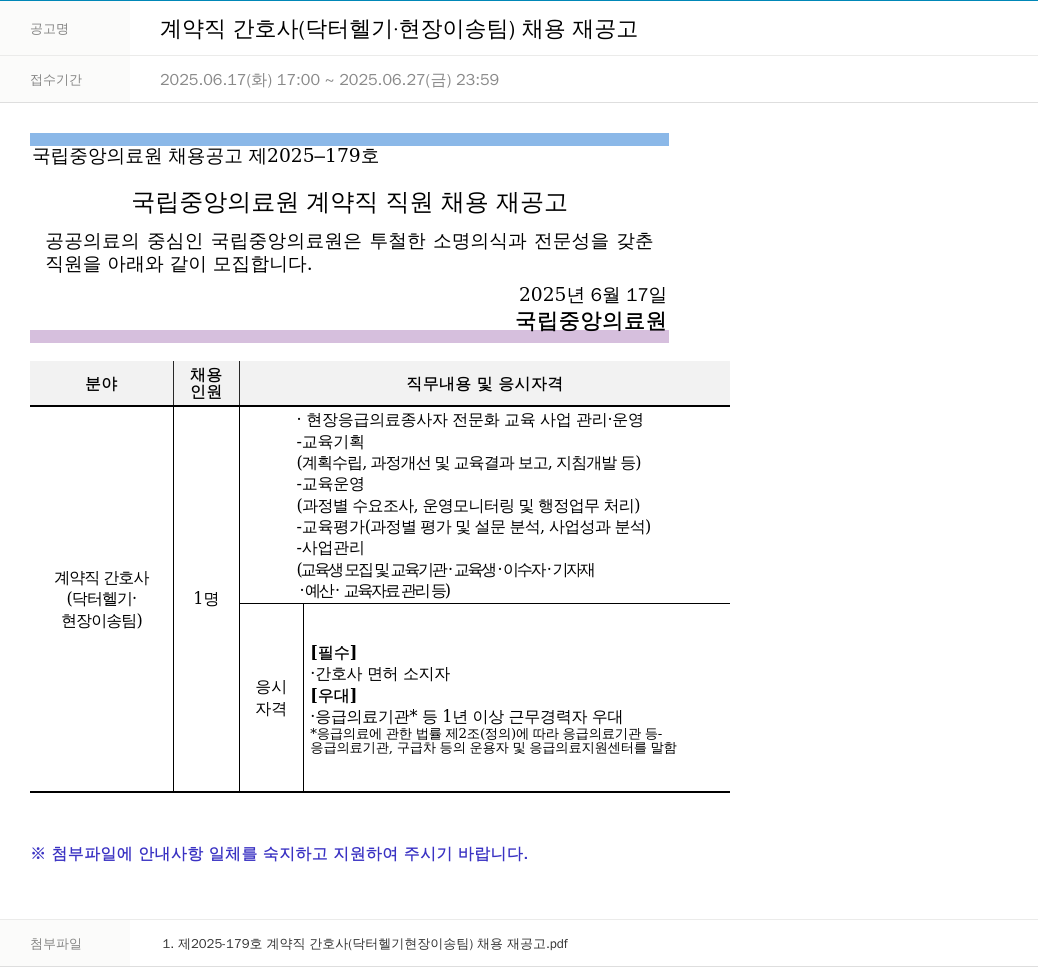Click the blue notice 첨부파일에 안내사항 일체를 숙지
Image resolution: width=1038 pixels, height=968 pixels.
click(x=279, y=853)
